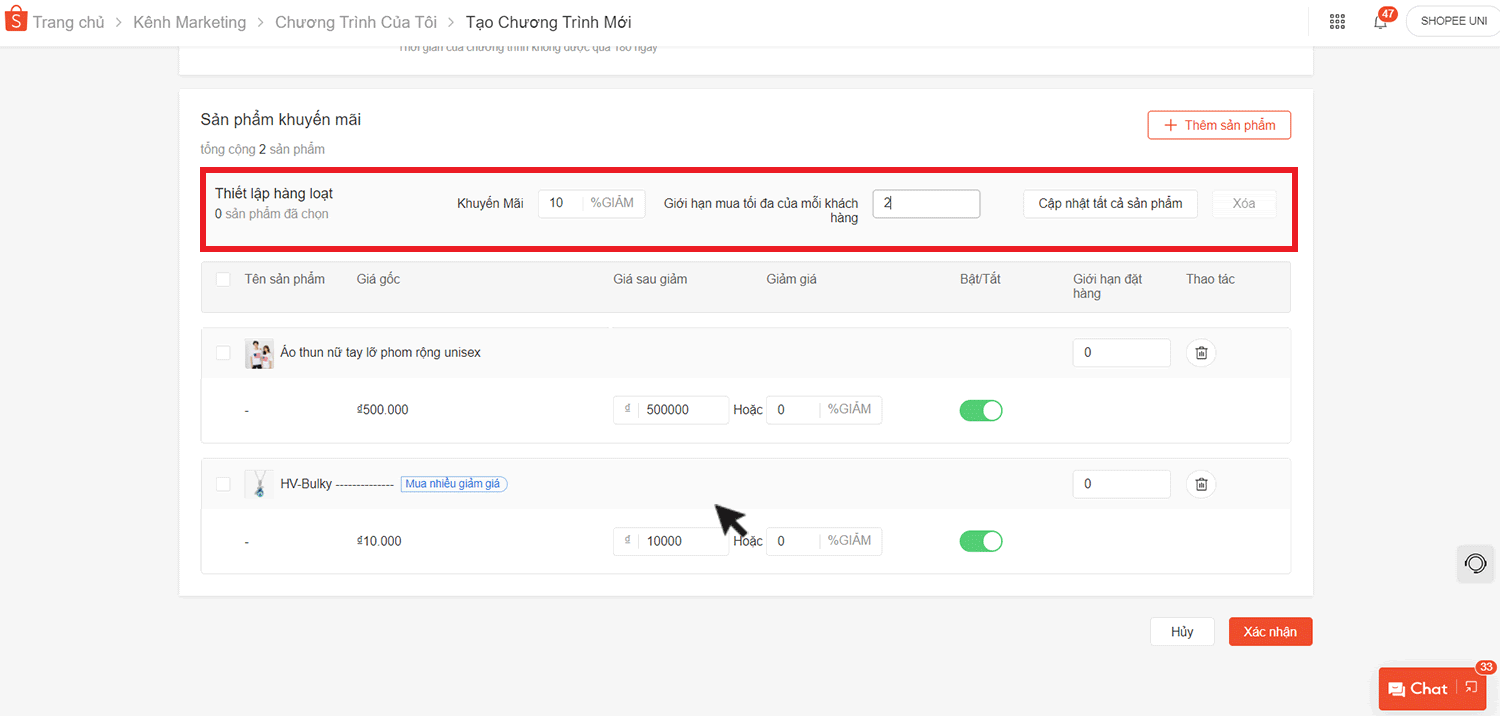Navigate to Chương Trình Của Tôi breadcrumb
Screen dimensions: 1500x716
pos(355,22)
